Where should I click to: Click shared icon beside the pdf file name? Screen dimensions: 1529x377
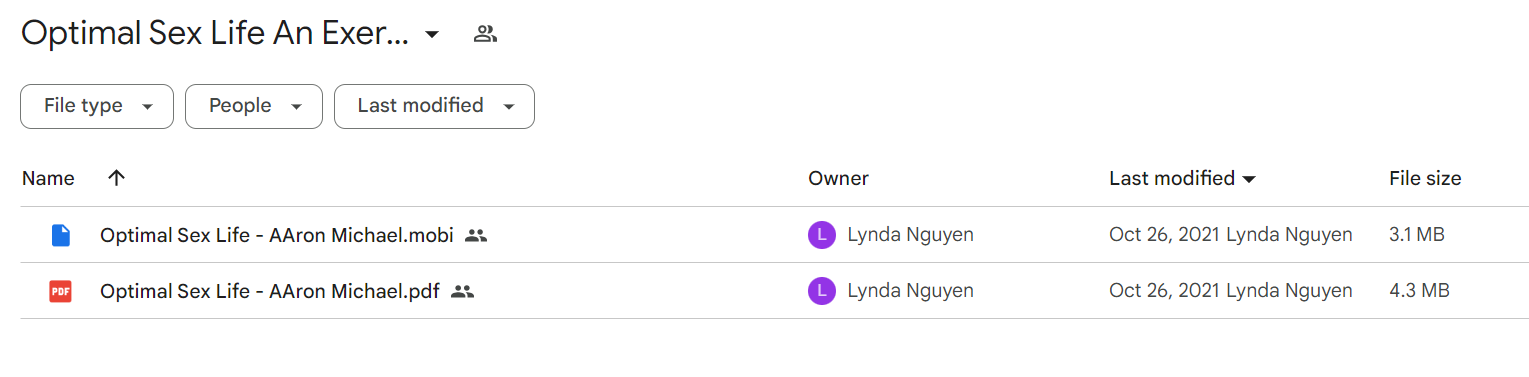click(x=462, y=292)
